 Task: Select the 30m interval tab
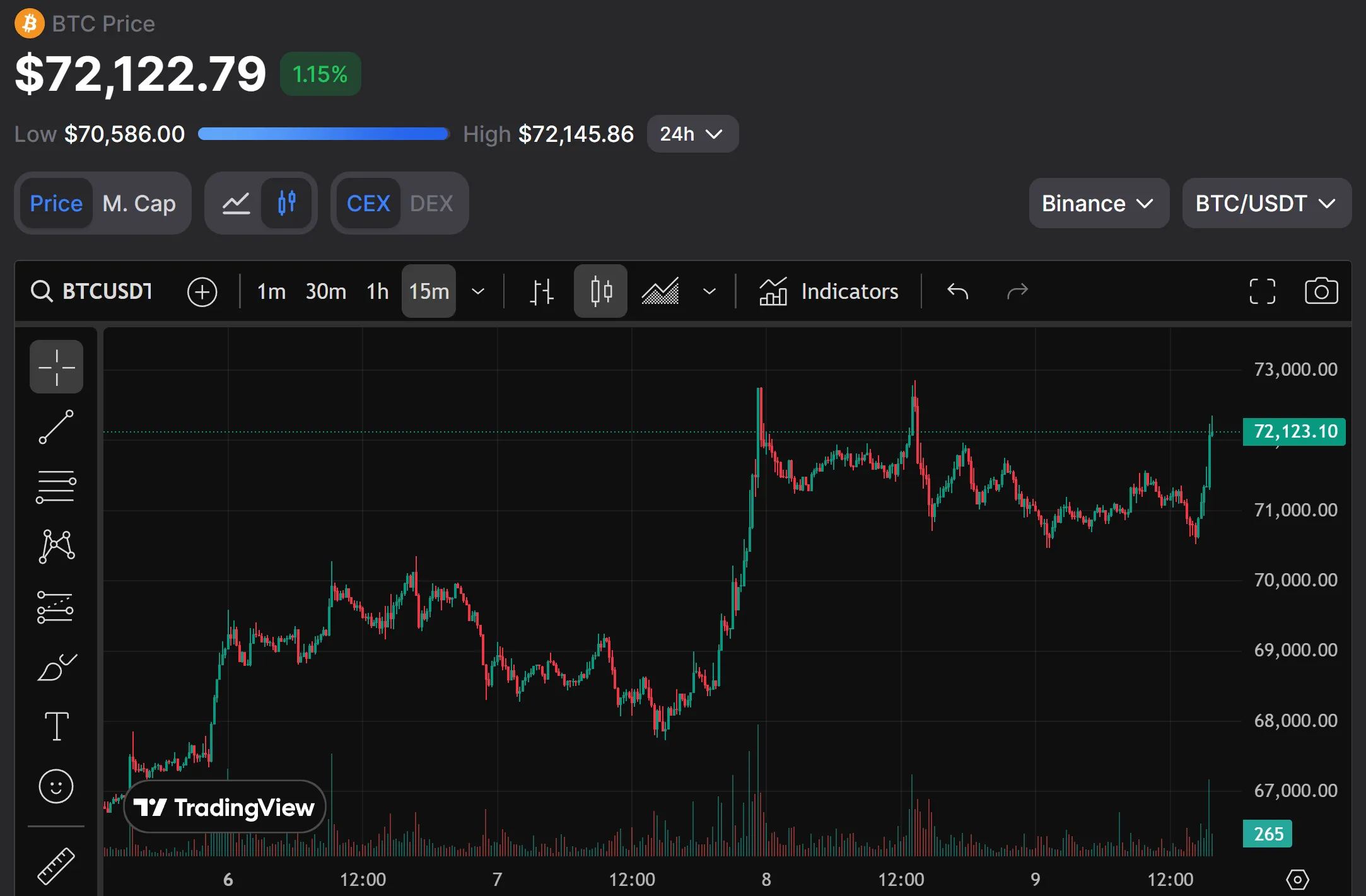(325, 291)
